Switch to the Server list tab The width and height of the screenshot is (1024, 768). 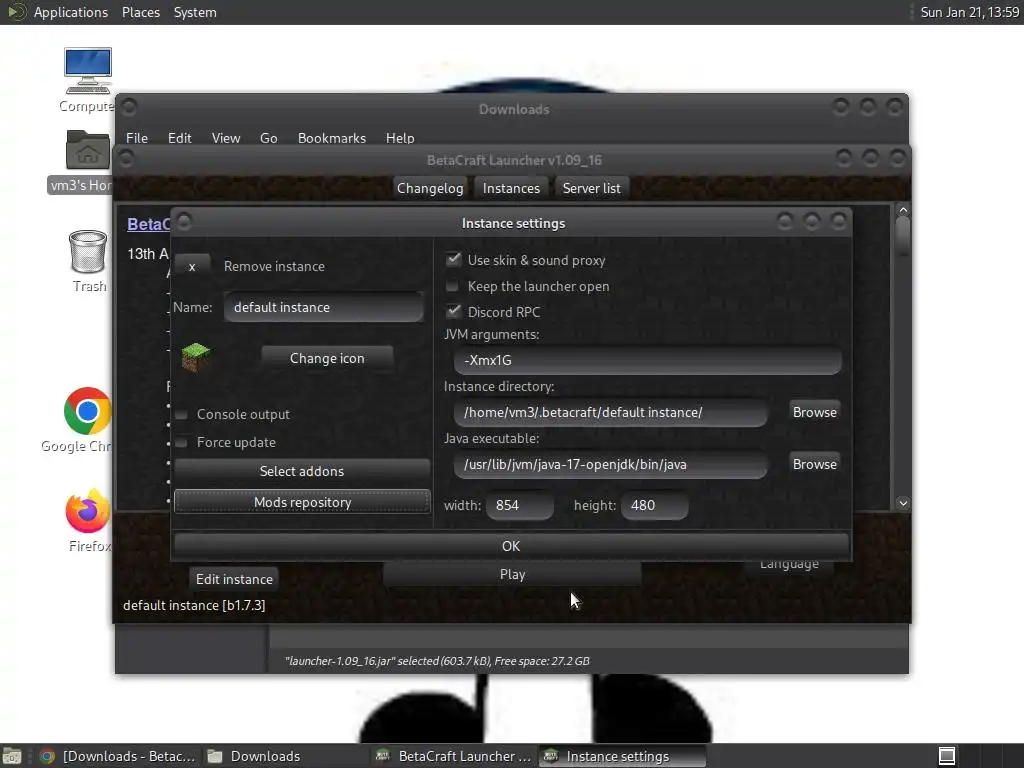click(592, 188)
